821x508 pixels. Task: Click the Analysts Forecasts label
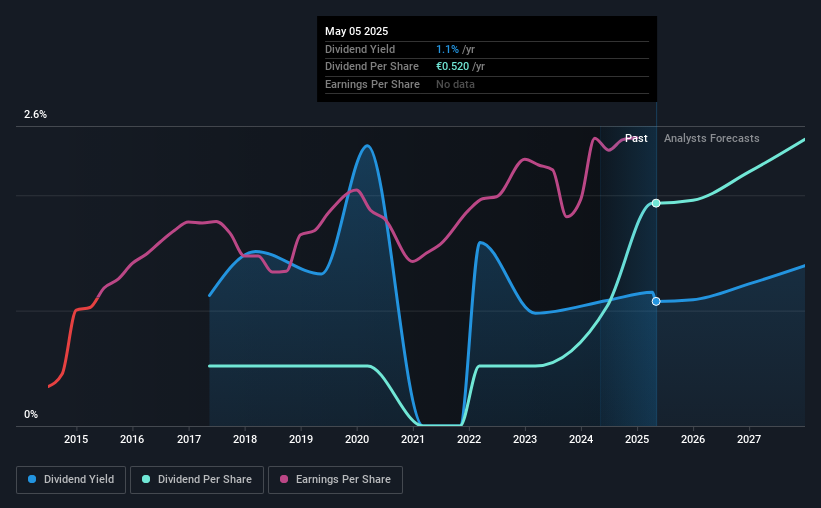[x=712, y=138]
